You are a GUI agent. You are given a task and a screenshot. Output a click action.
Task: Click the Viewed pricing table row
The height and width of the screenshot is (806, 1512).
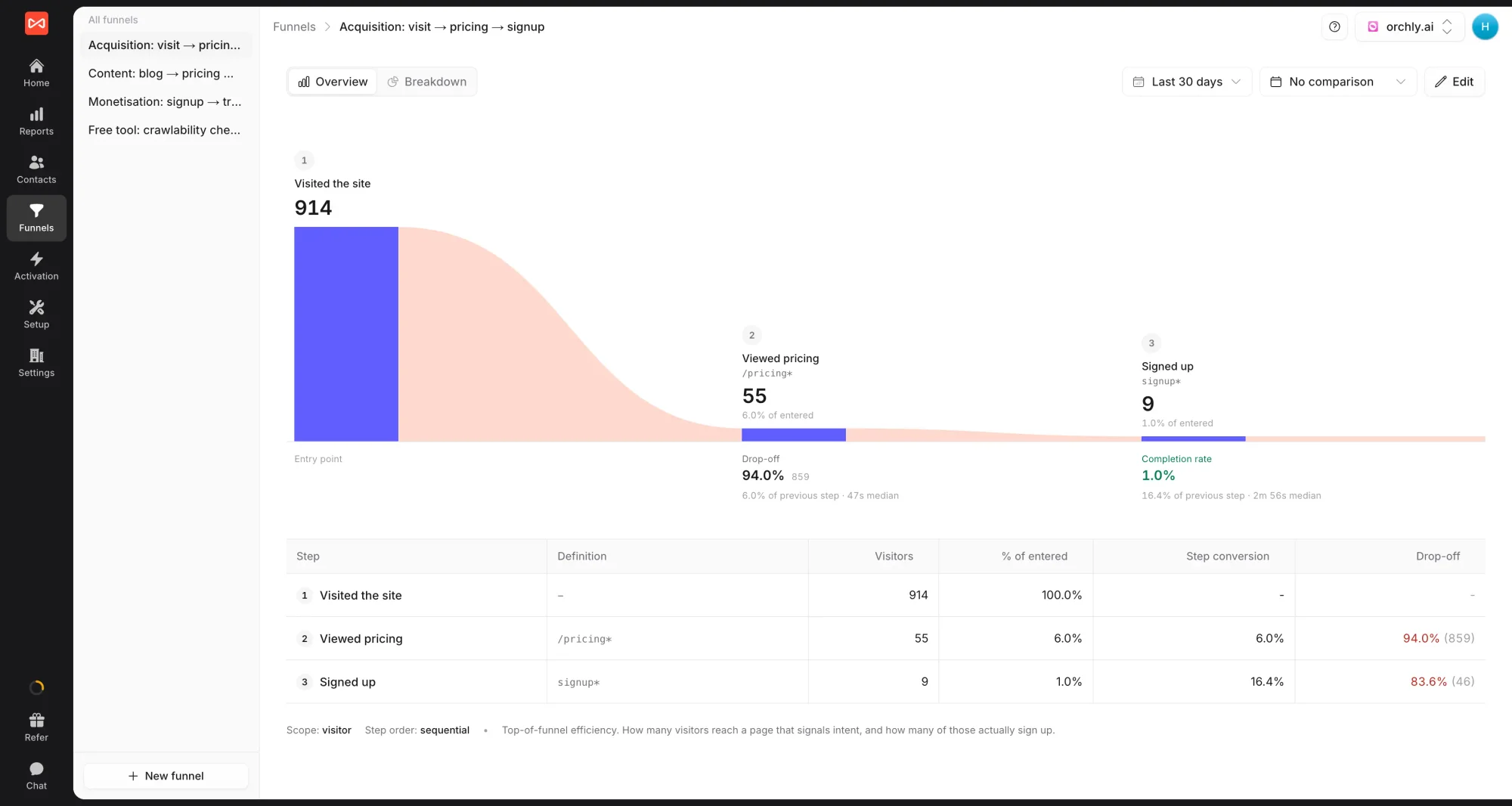[885, 639]
